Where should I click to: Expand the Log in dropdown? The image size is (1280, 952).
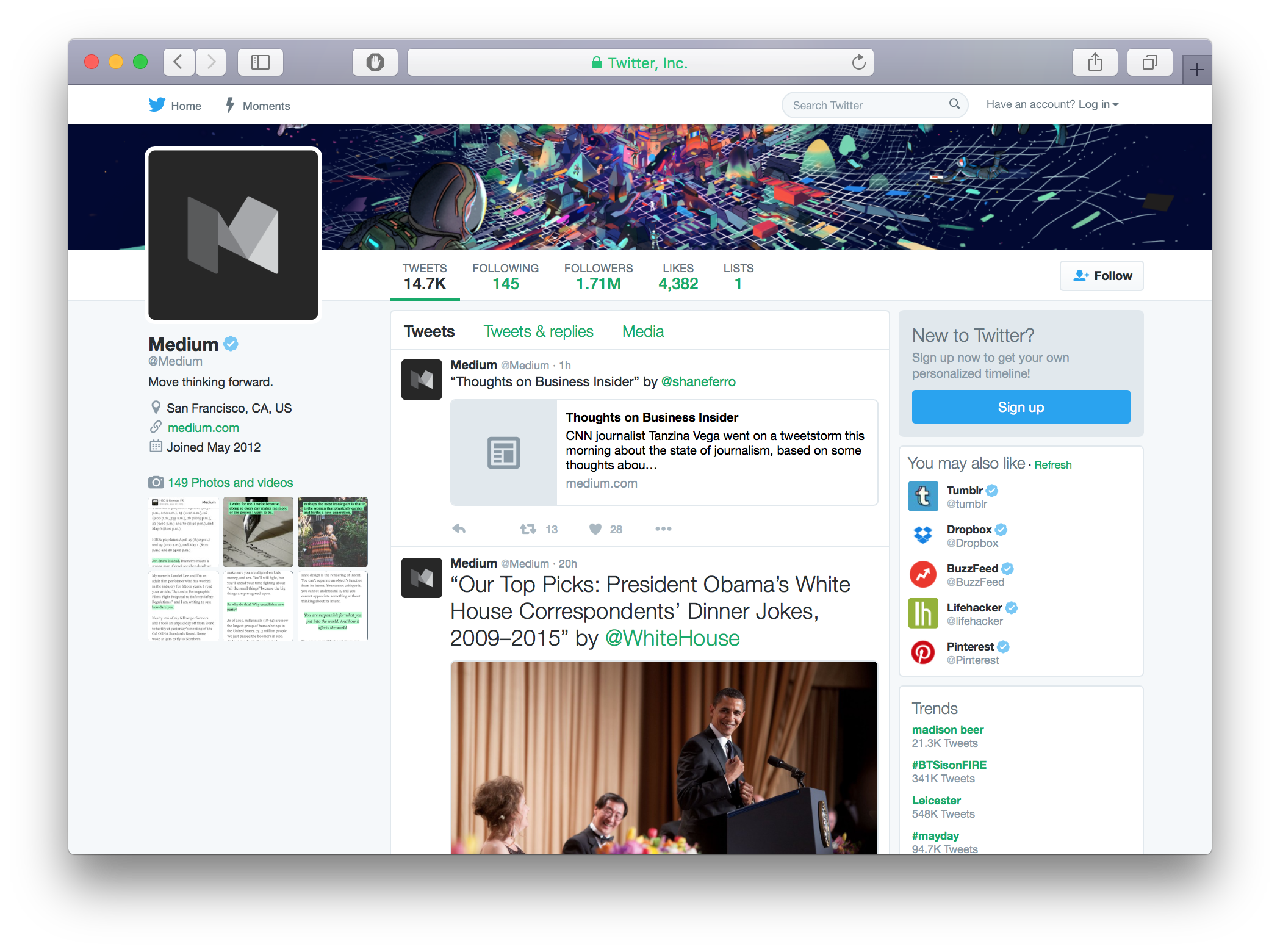1098,104
